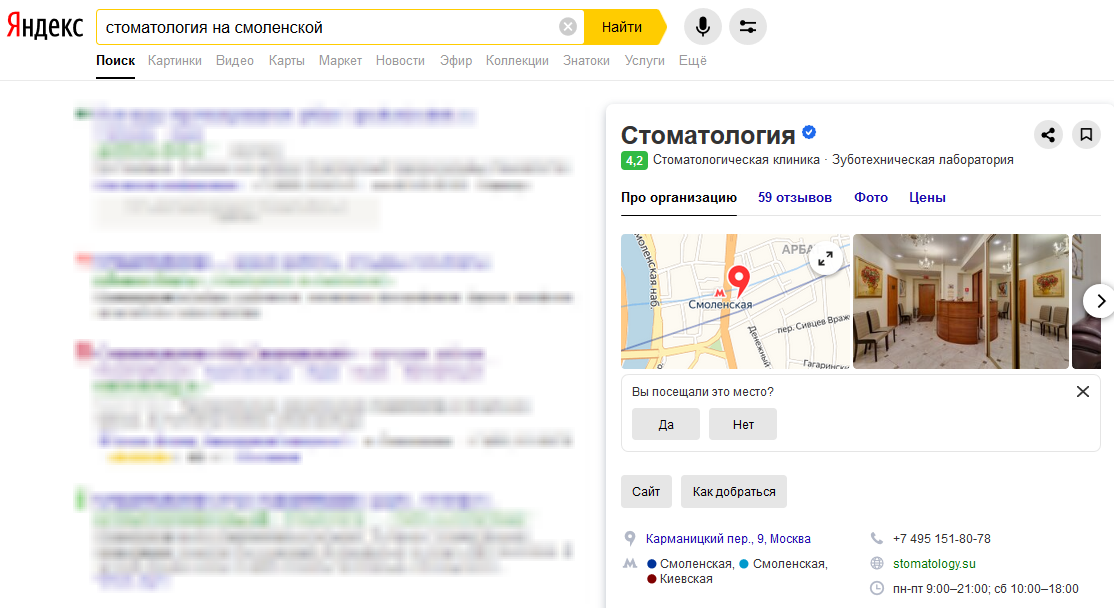Answer Нет to visited question
1114x608 pixels.
coord(742,424)
